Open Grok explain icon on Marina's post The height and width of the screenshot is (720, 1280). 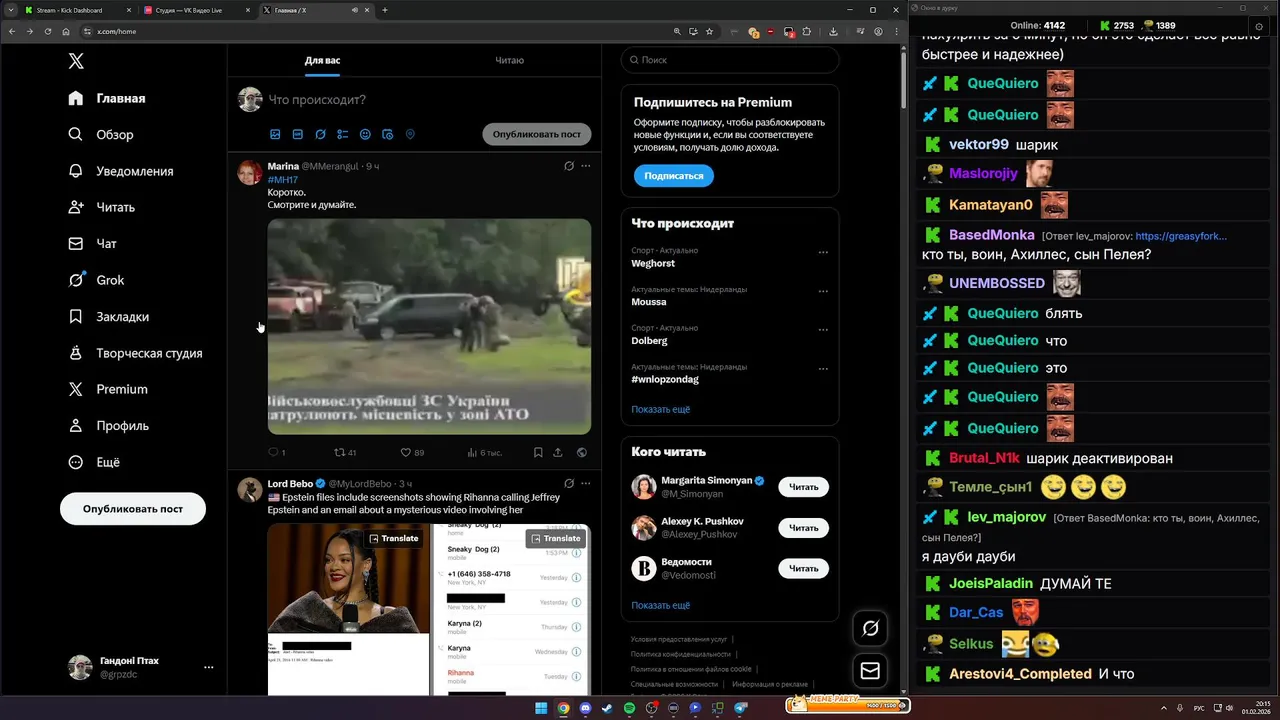pos(569,166)
